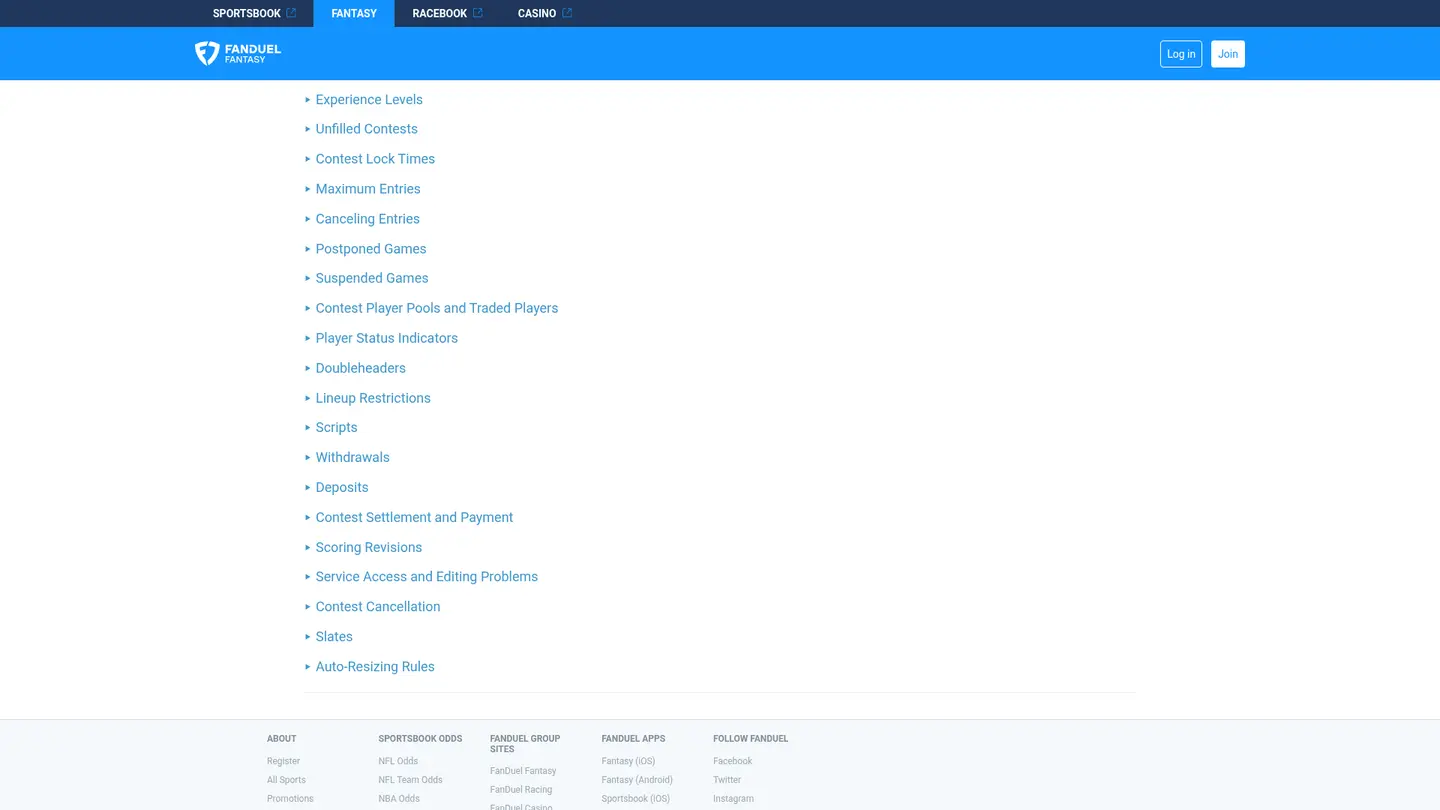1440x810 pixels.
Task: Open the NFL Odds footer link
Action: [398, 761]
